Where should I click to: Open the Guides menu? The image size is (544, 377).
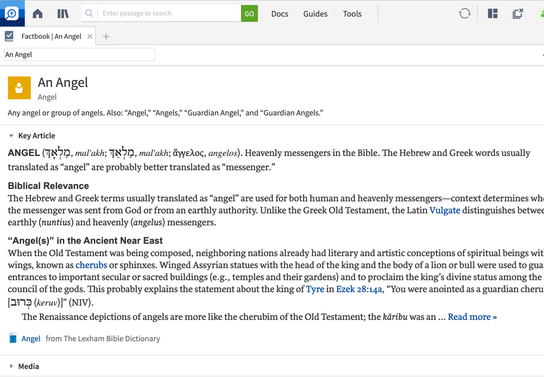[315, 14]
